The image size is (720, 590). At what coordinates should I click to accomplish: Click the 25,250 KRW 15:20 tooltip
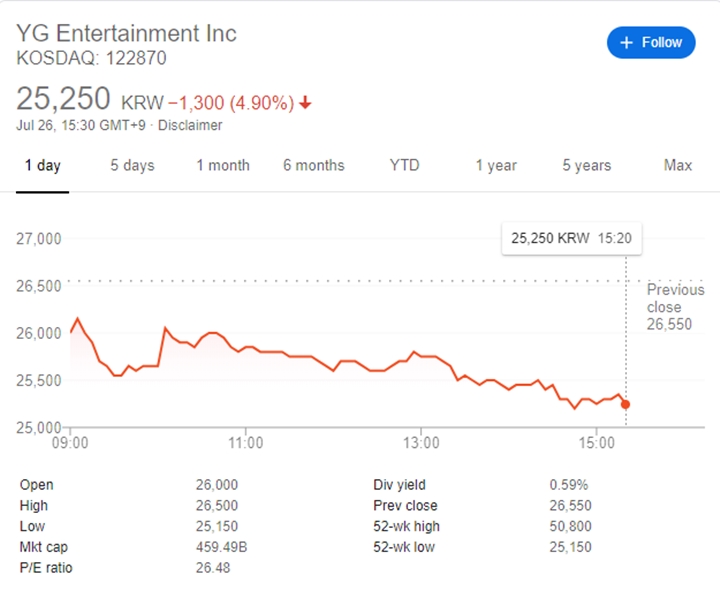[572, 238]
